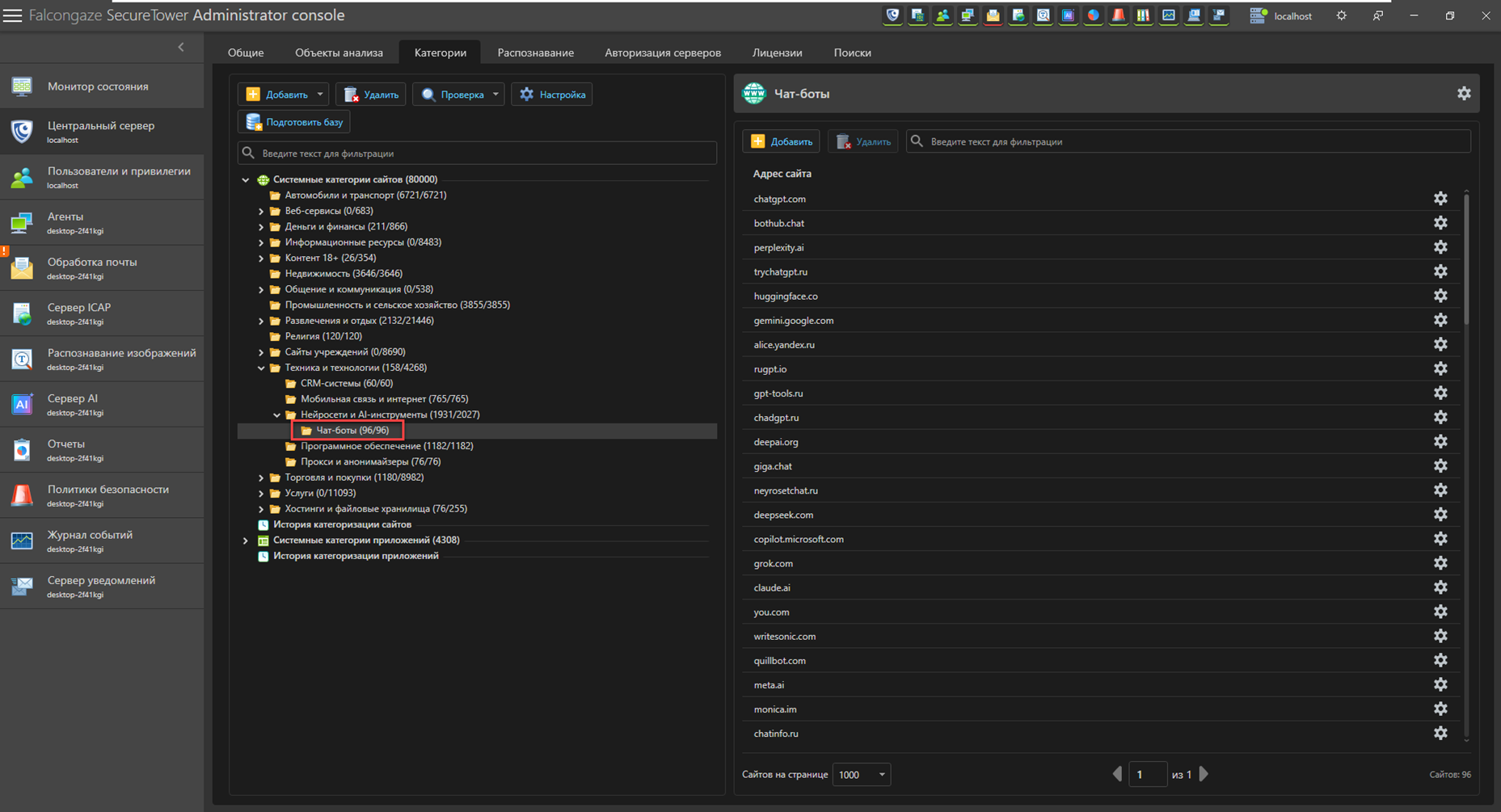
Task: Open the Проверка dropdown arrow
Action: coord(495,95)
